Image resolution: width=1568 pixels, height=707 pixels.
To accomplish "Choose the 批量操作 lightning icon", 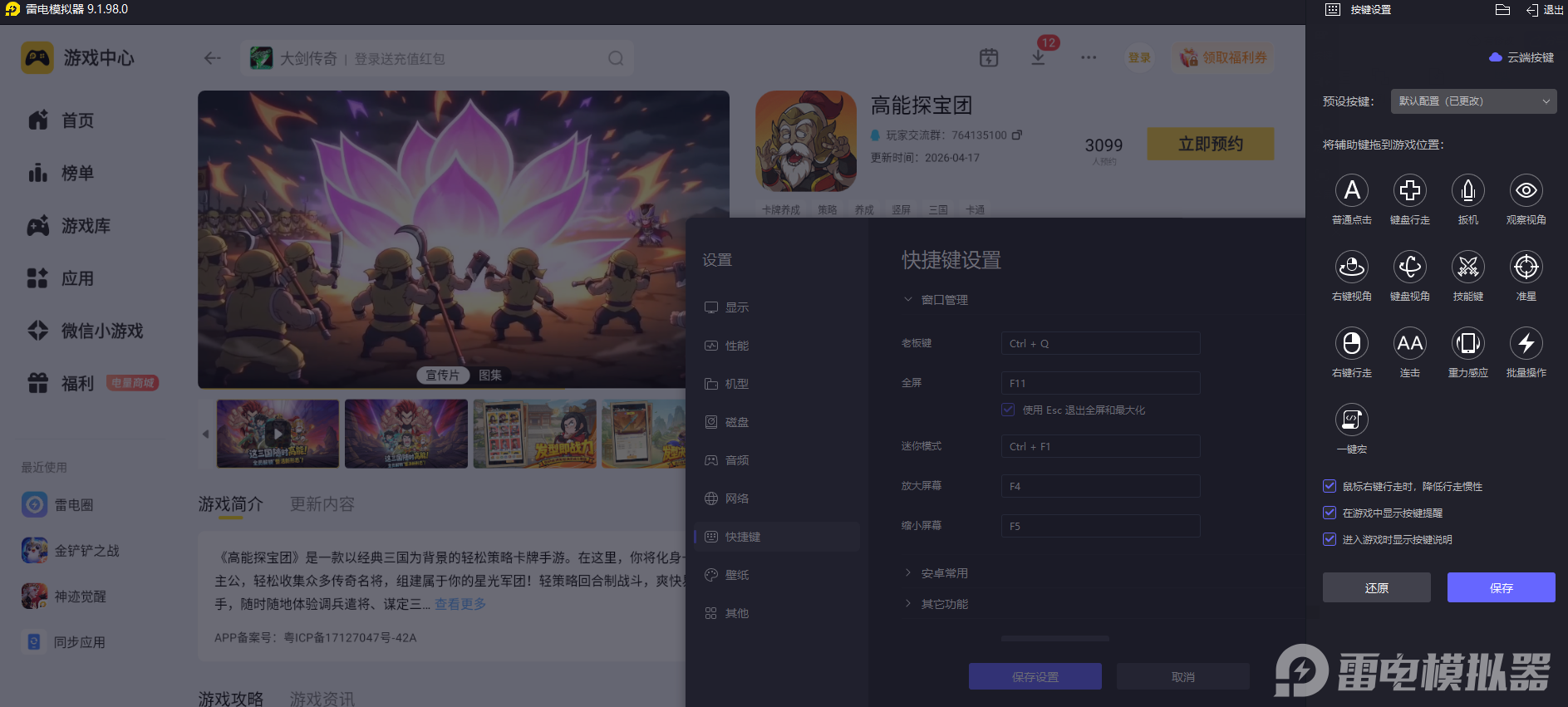I will pos(1526,343).
